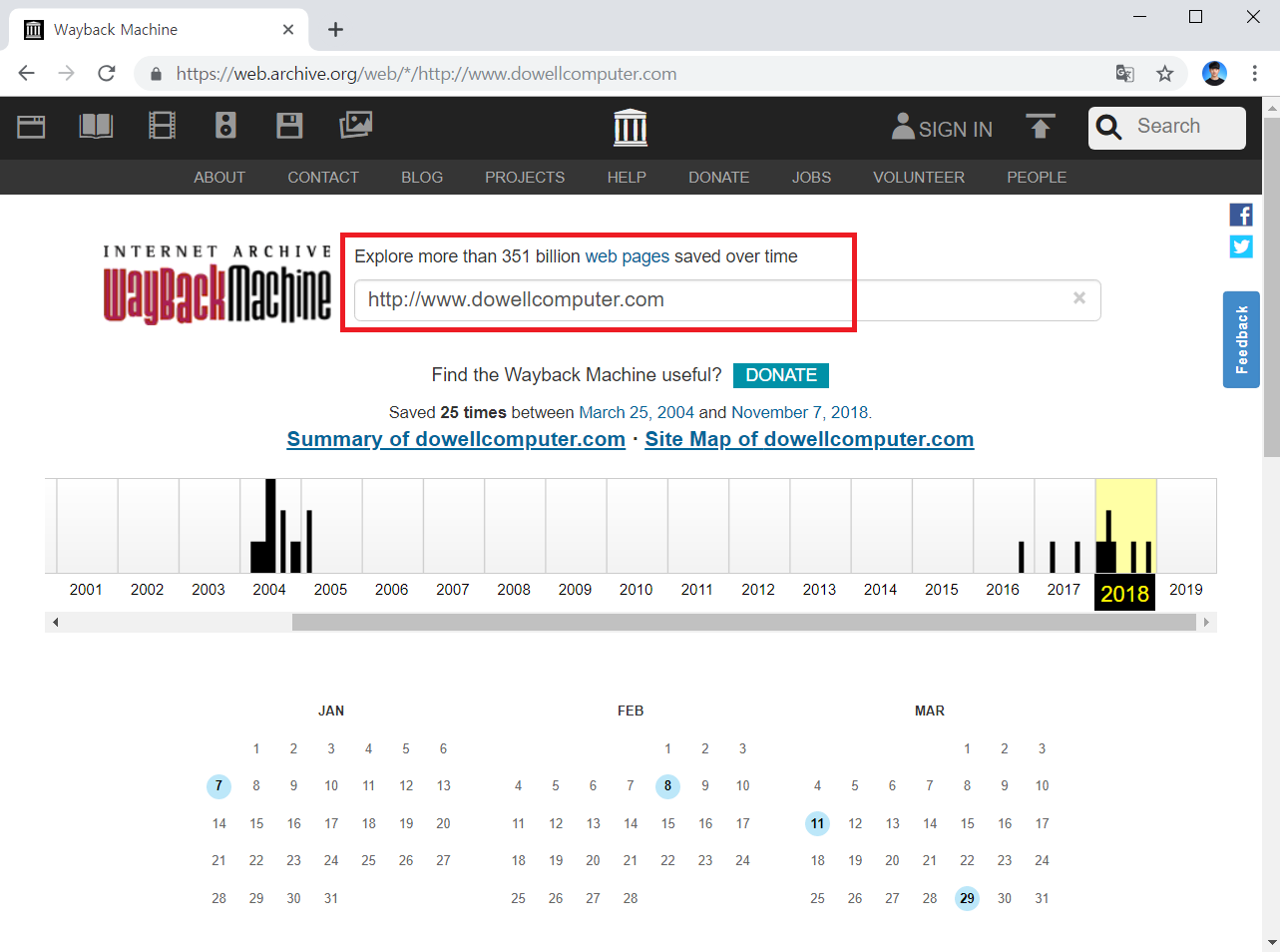The image size is (1280, 952).
Task: Open the Audio speaker icon
Action: click(225, 125)
